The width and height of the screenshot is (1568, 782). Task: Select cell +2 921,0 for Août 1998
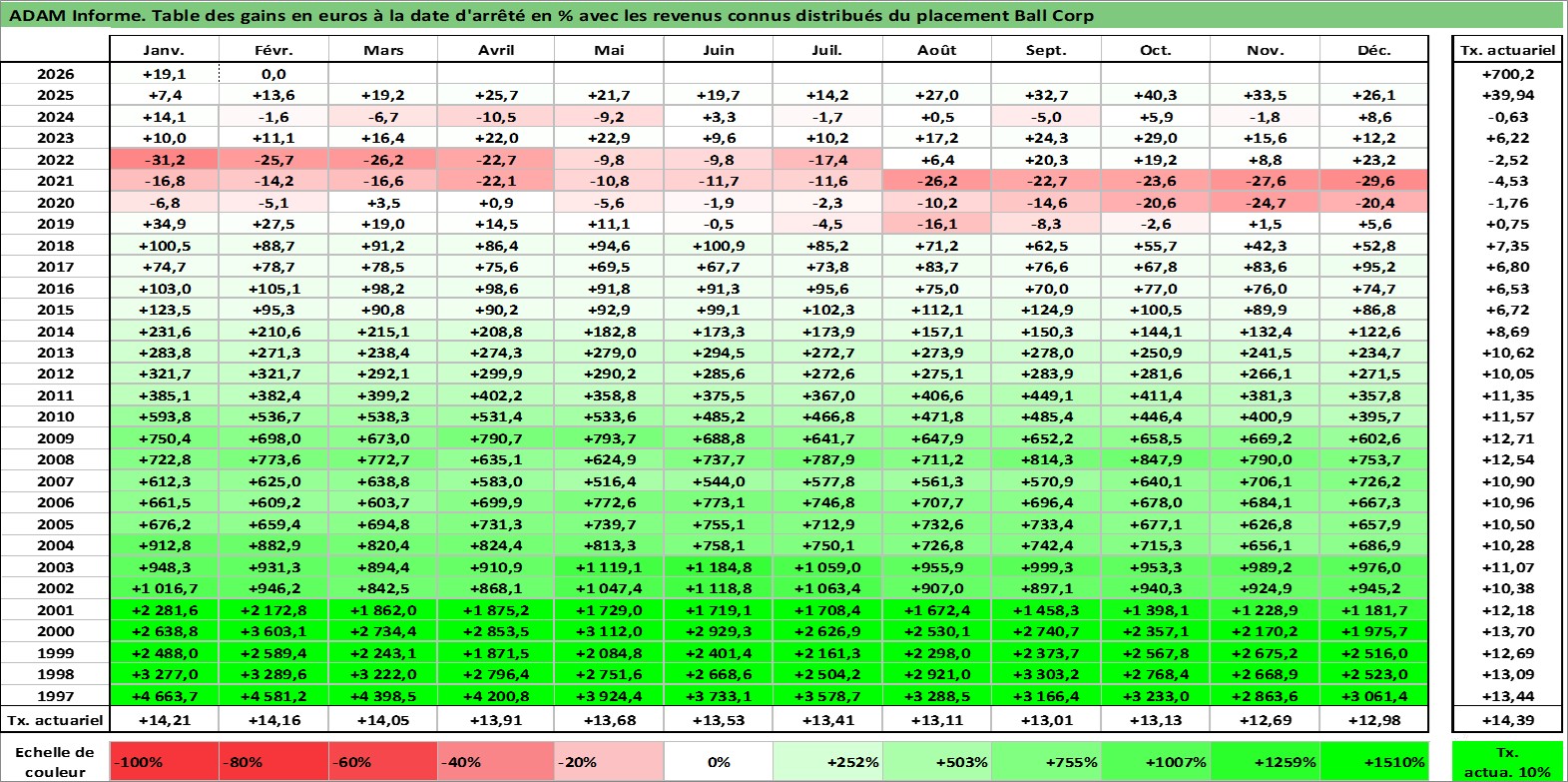(936, 674)
